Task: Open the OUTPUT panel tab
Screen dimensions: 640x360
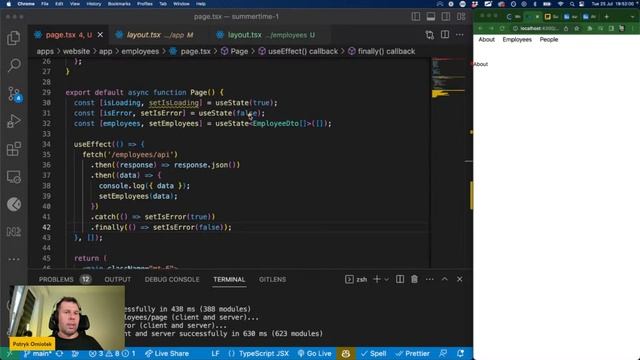Action: (x=118, y=280)
